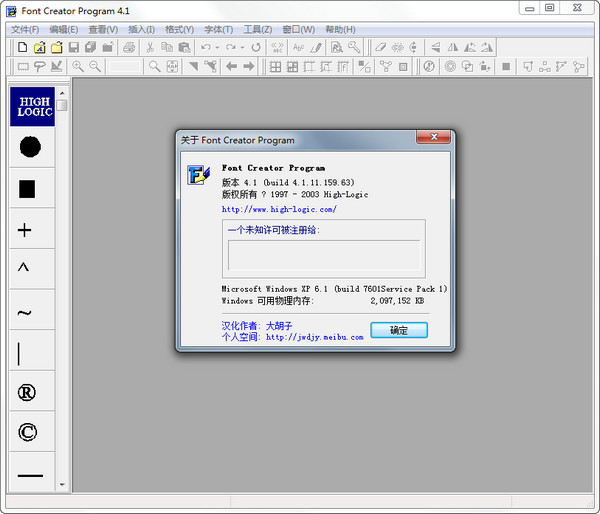Click the zoom out magnifier icon

point(95,66)
